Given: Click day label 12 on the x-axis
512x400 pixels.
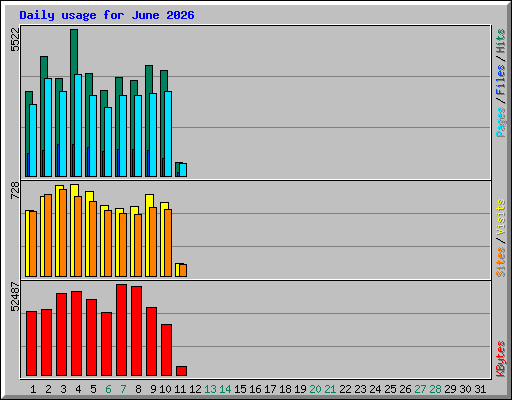Looking at the screenshot, I should (195, 389).
